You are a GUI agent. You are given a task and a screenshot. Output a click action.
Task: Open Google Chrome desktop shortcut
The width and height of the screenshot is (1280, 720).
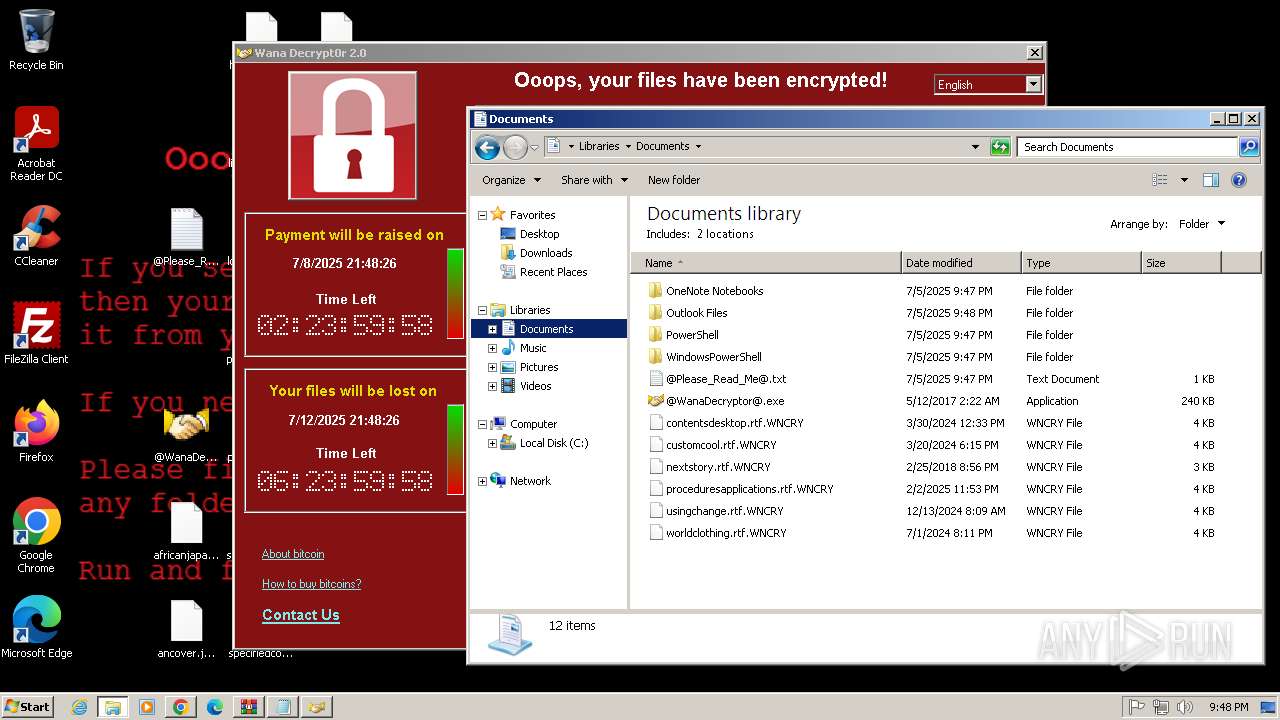[x=36, y=536]
